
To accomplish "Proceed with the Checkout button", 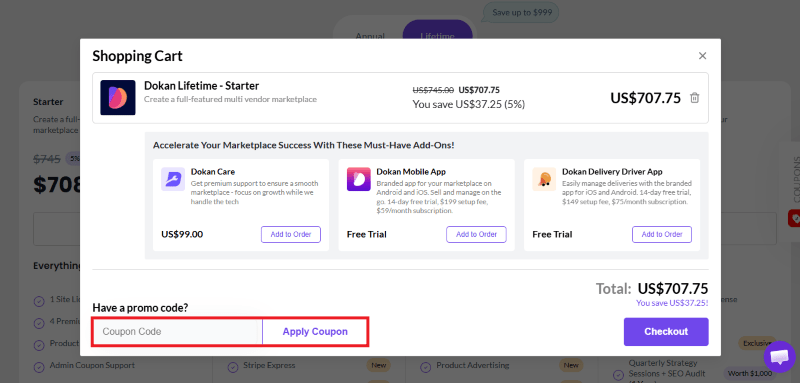I will pyautogui.click(x=666, y=331).
